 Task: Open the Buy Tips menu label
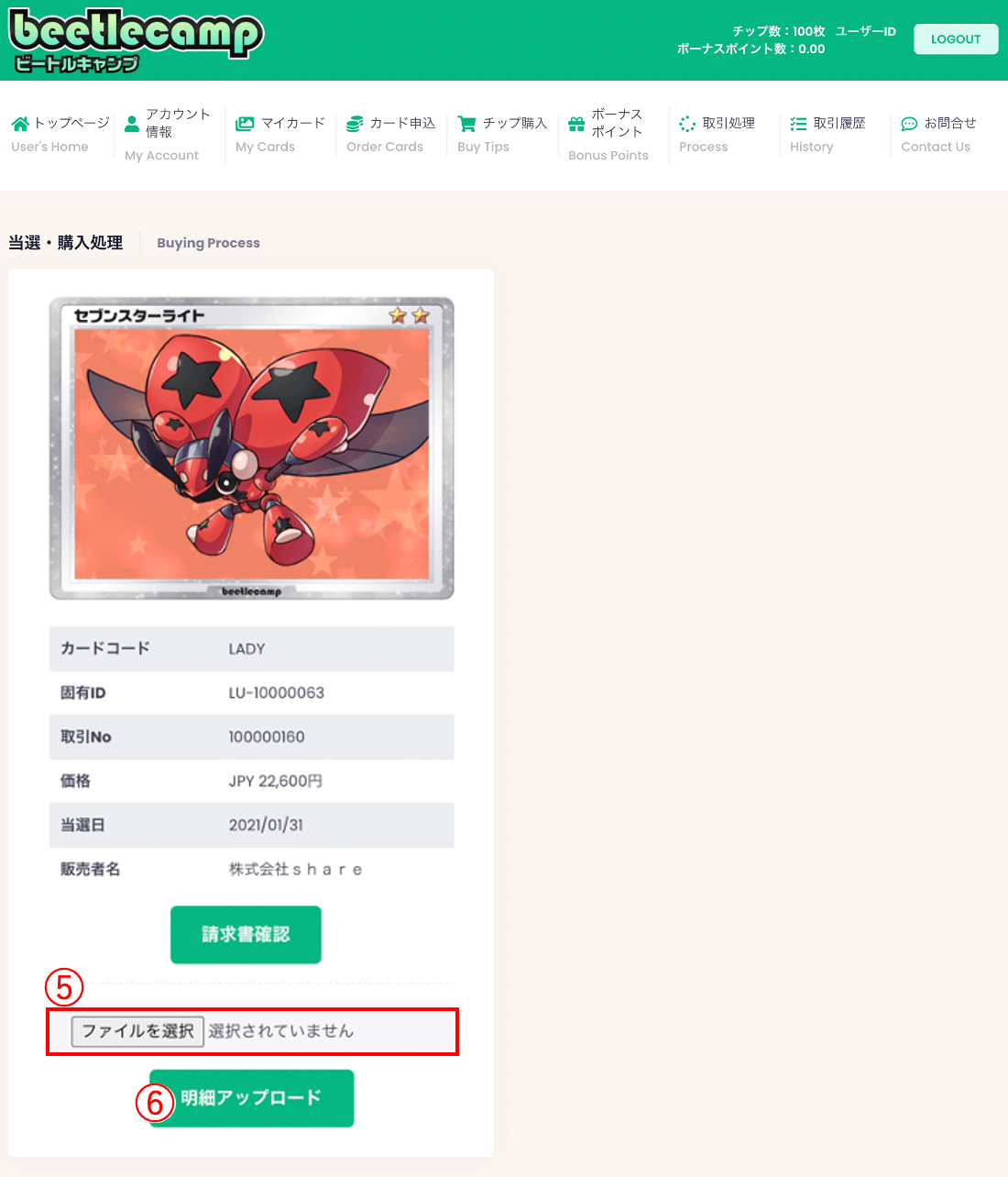pos(483,147)
